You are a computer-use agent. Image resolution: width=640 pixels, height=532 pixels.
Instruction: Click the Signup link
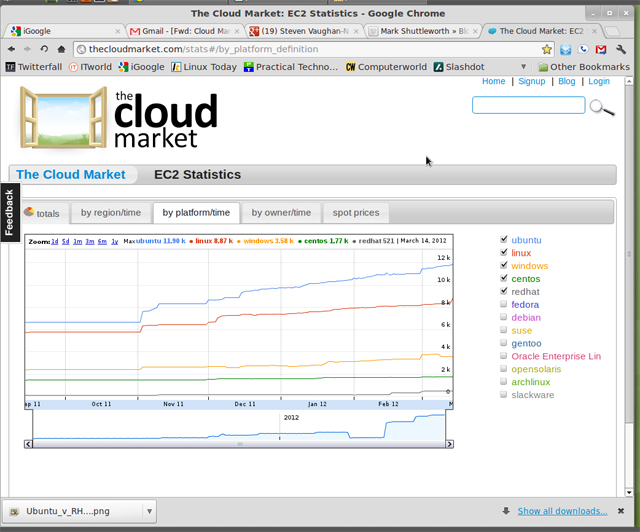tap(531, 81)
